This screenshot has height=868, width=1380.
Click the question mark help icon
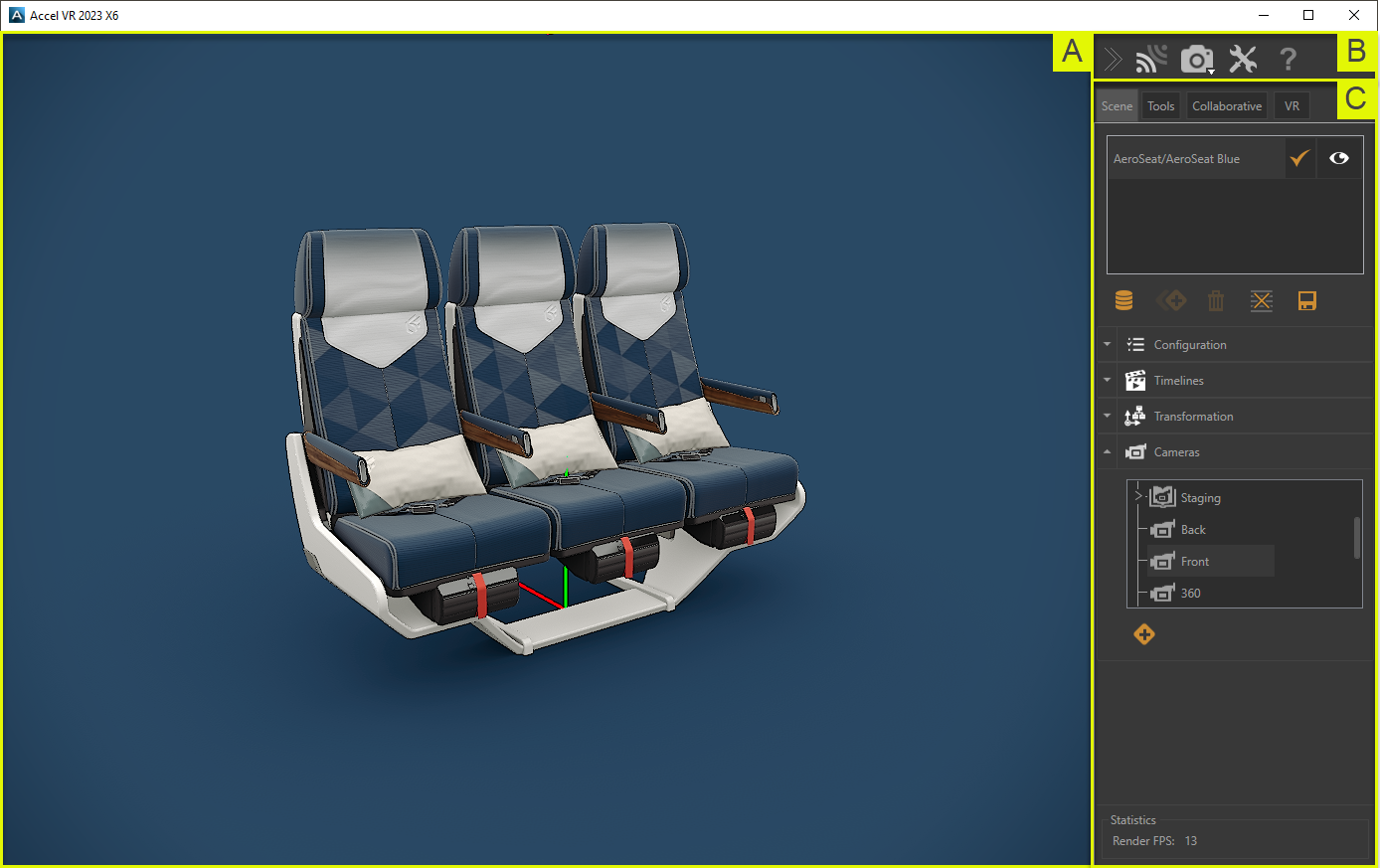[1288, 60]
